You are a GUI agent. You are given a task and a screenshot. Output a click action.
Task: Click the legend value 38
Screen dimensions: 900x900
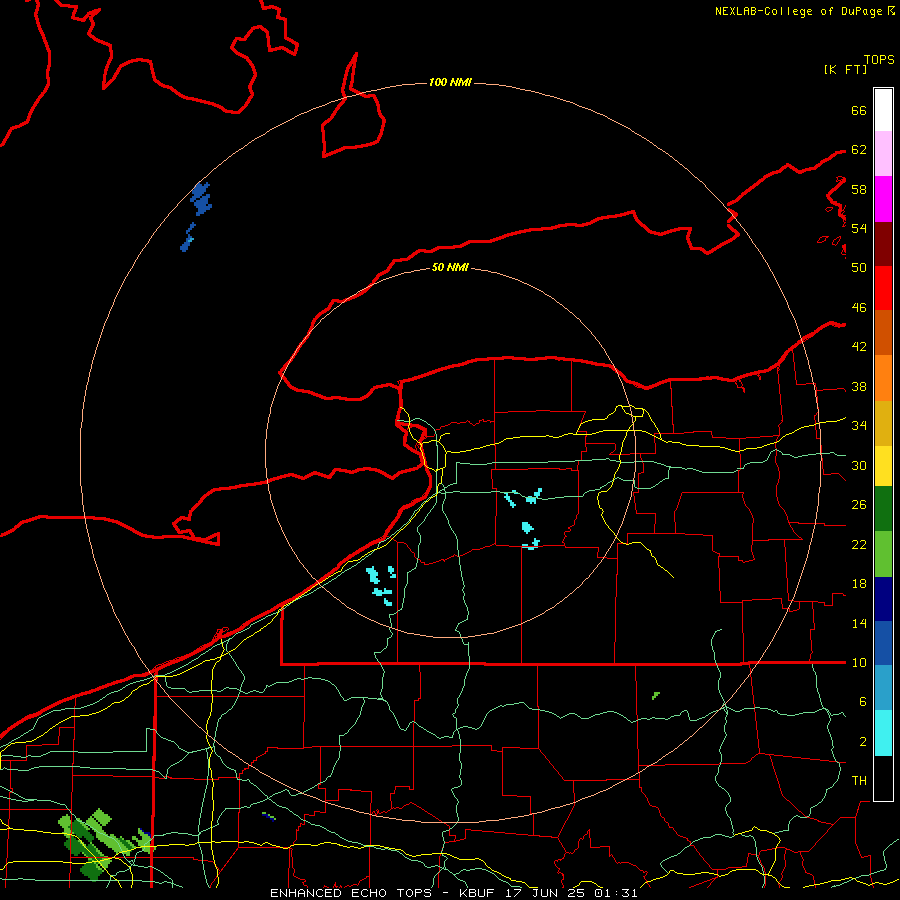tap(859, 387)
